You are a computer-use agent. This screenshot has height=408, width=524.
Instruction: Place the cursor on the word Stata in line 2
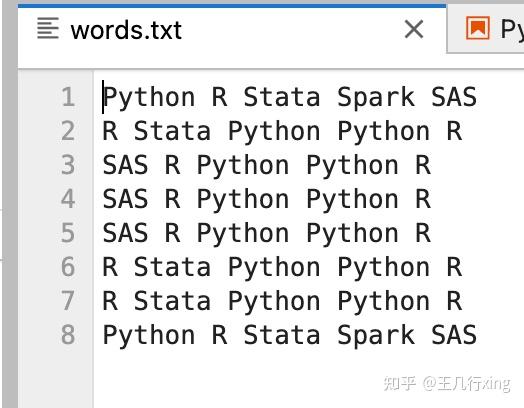[x=172, y=131]
